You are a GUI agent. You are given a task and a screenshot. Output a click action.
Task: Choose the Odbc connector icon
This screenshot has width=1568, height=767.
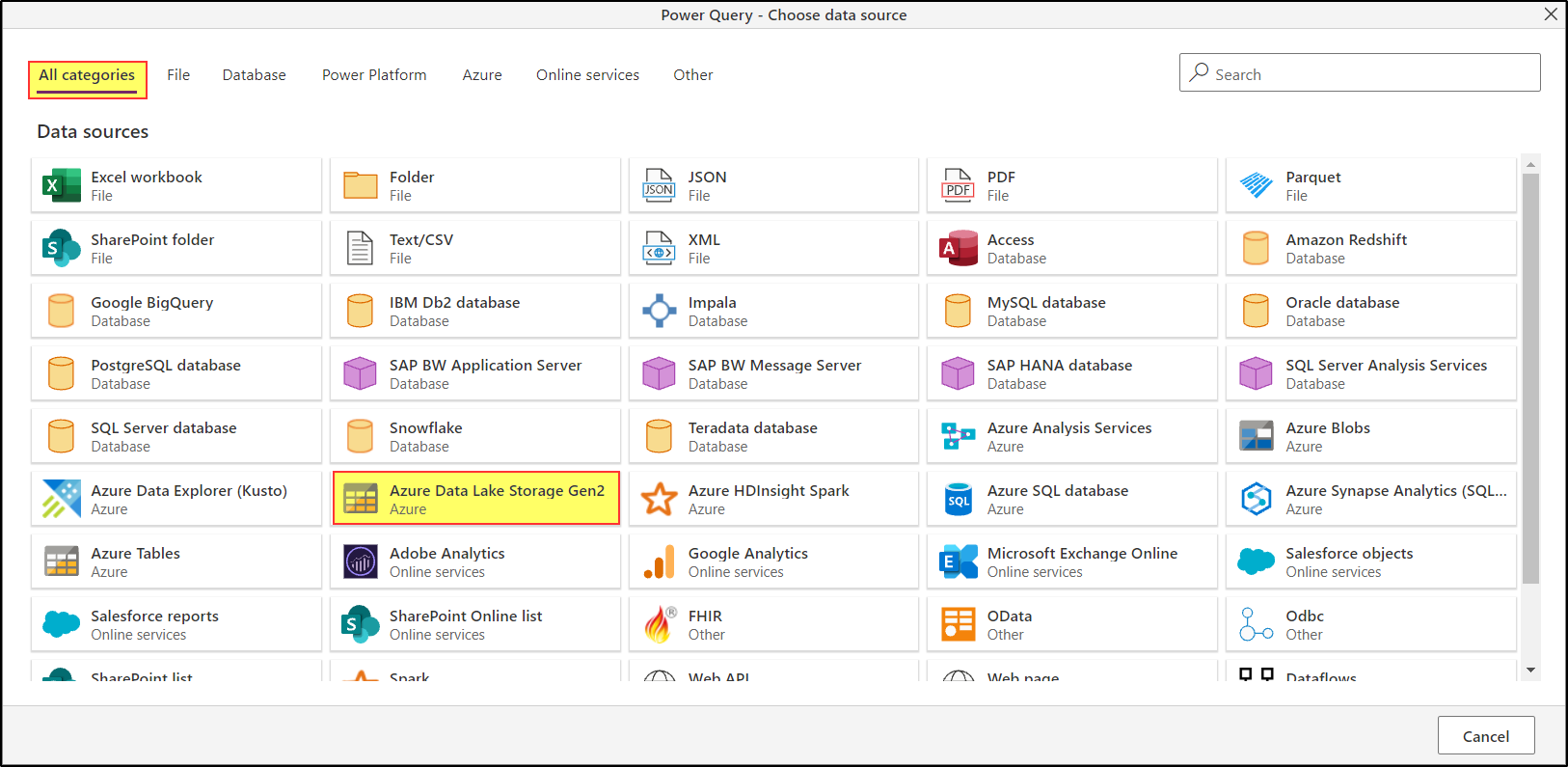point(1257,624)
